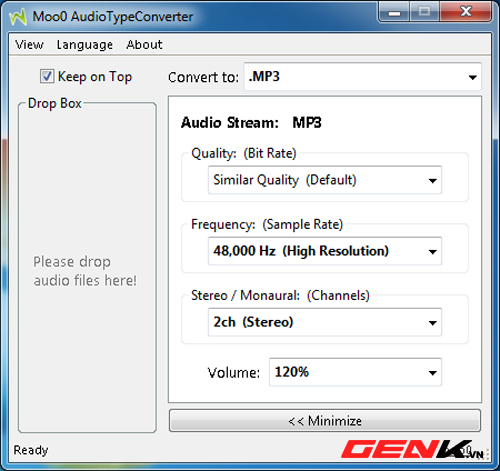Open the Volume percentage dropdown
Screen dimensions: 500x471
[x=355, y=372]
